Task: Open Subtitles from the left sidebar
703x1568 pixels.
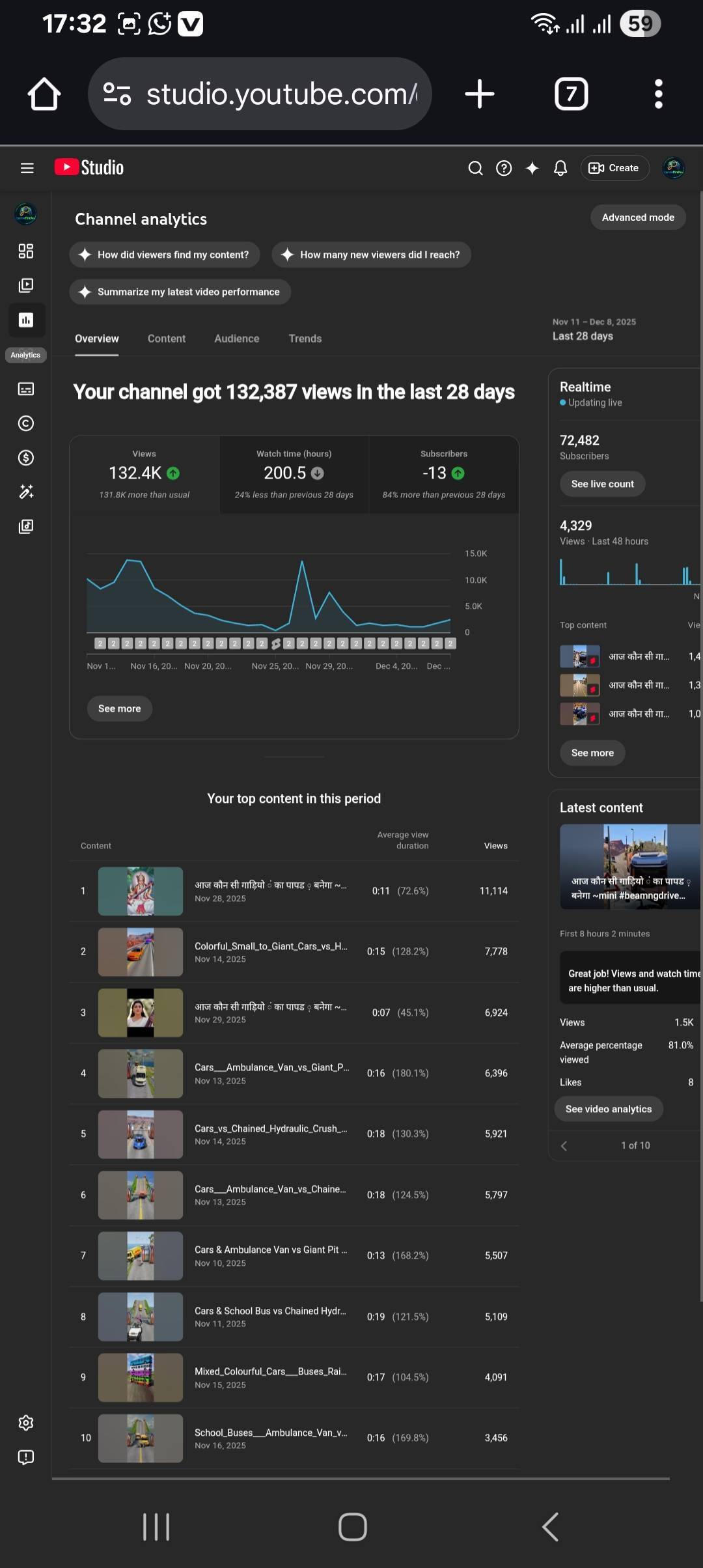Action: click(x=26, y=389)
